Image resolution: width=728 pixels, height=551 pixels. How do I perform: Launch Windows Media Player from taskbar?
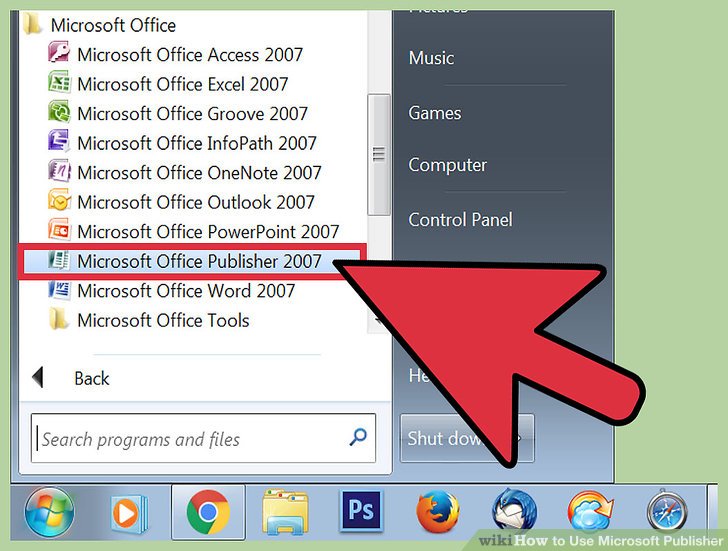pyautogui.click(x=129, y=513)
